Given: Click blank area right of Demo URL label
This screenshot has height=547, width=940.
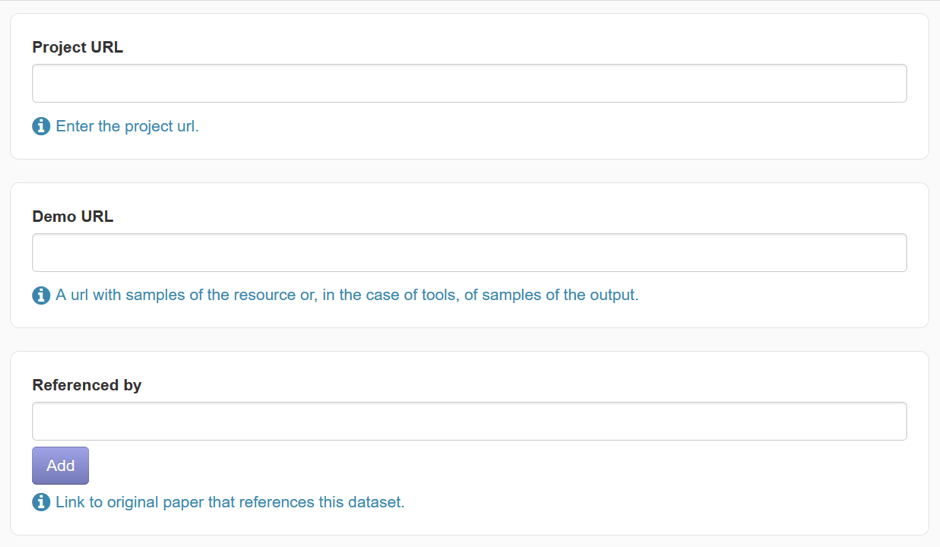Looking at the screenshot, I should (x=500, y=216).
